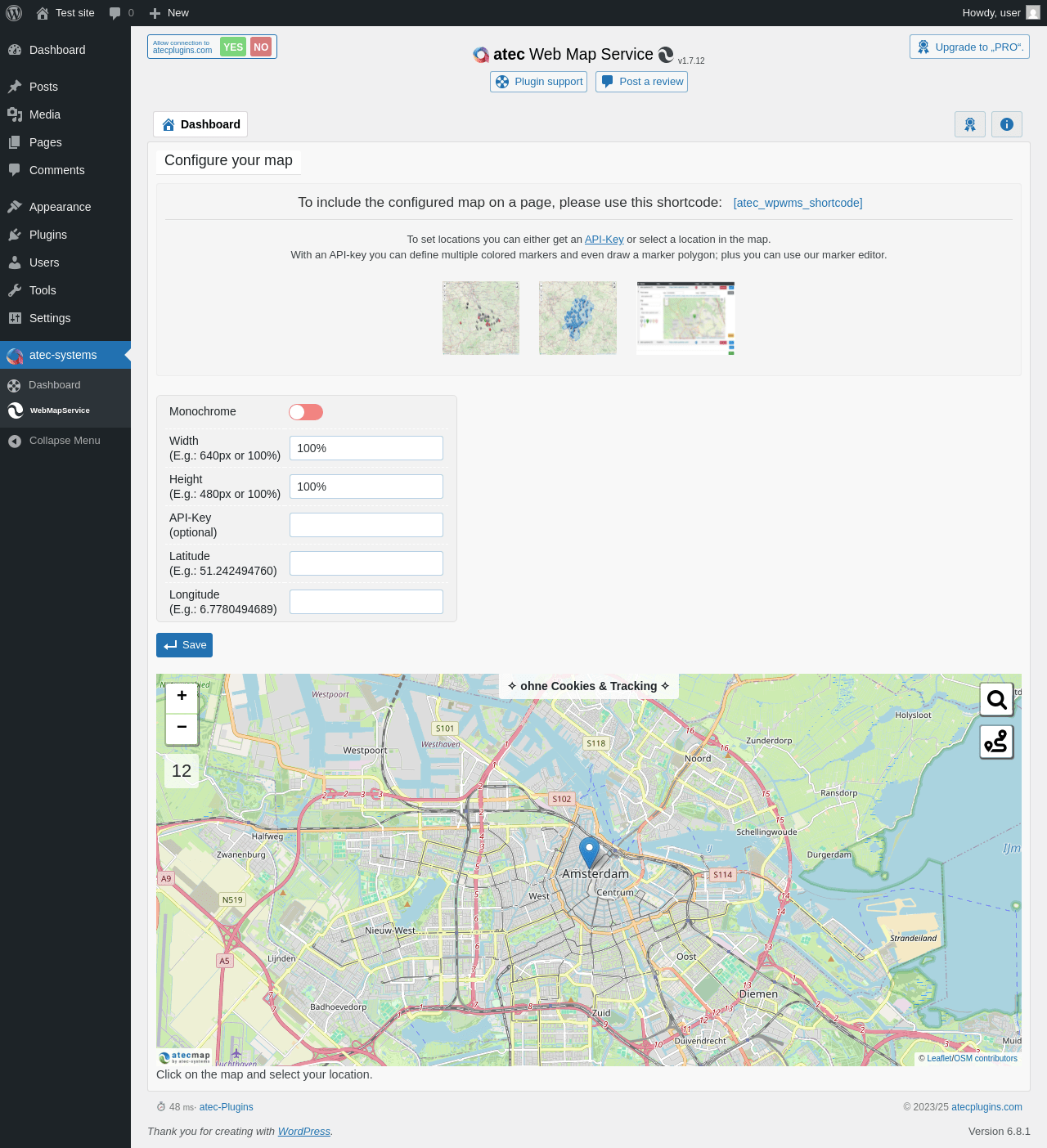1047x1148 pixels.
Task: Open Plugin support link
Action: [x=538, y=82]
